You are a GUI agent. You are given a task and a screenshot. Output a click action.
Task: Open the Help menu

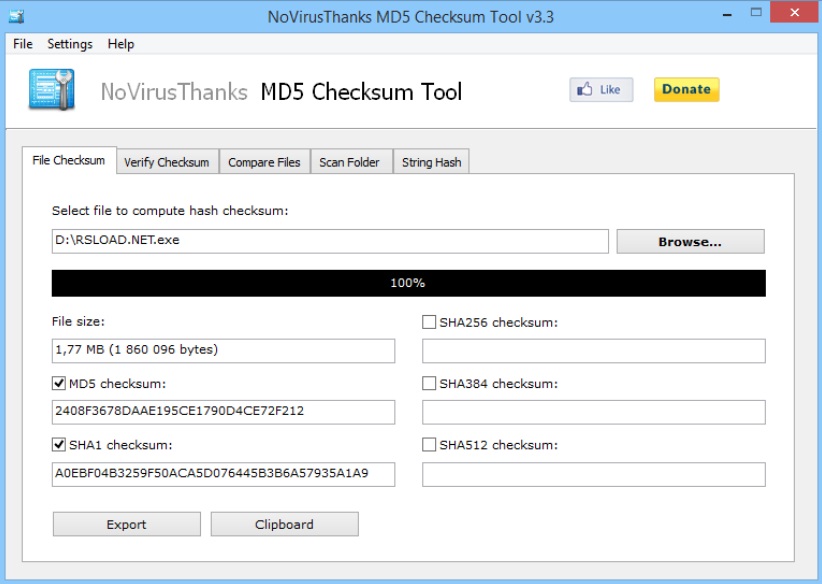(121, 44)
